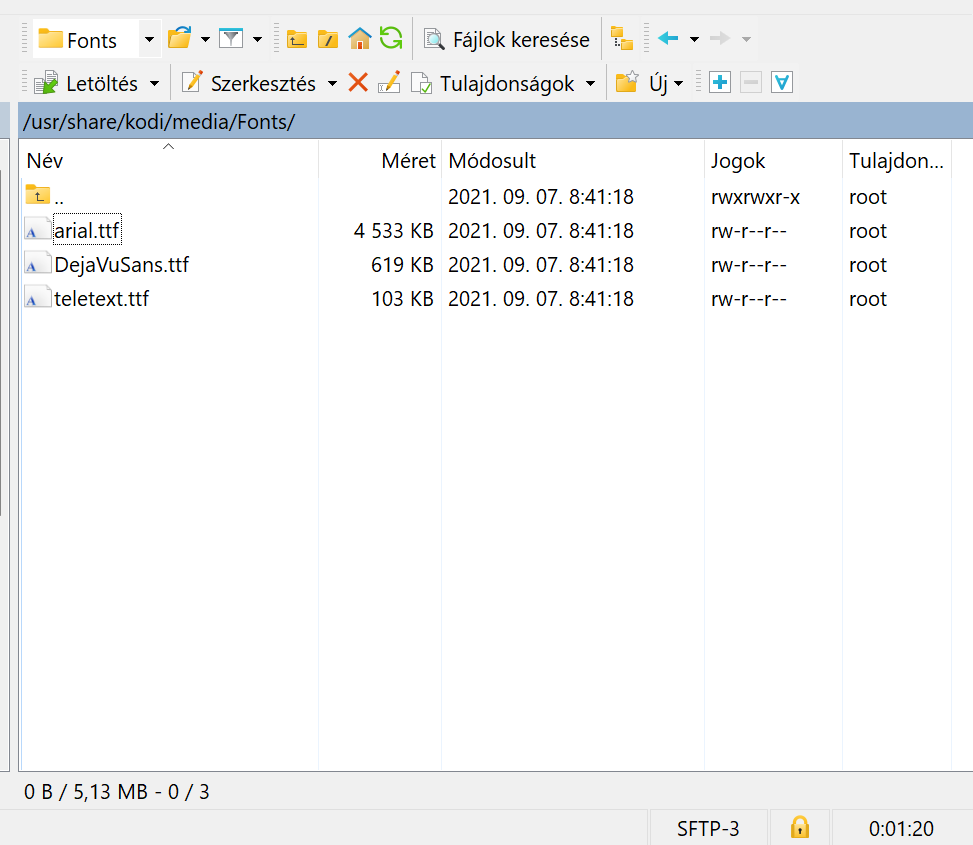Click the rename pencil icon
This screenshot has width=973, height=845.
389,82
